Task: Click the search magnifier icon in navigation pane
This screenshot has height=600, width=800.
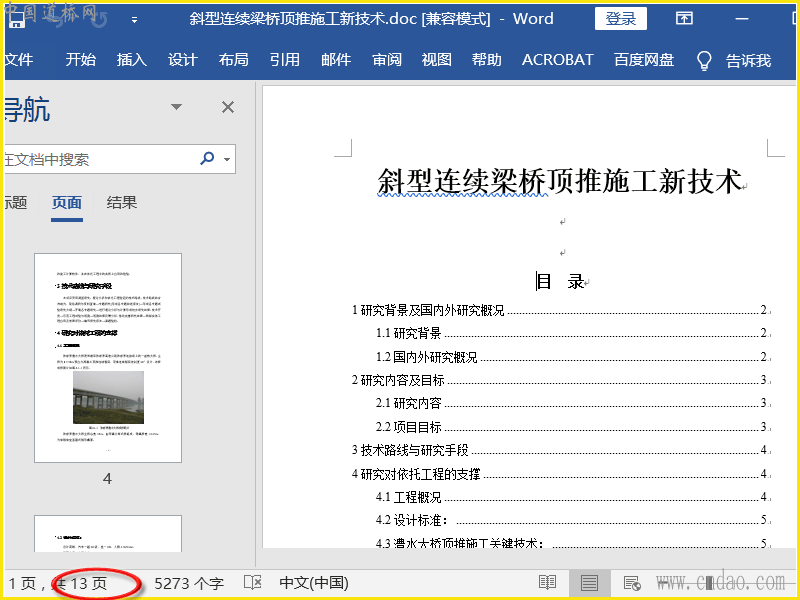Action: pyautogui.click(x=207, y=158)
